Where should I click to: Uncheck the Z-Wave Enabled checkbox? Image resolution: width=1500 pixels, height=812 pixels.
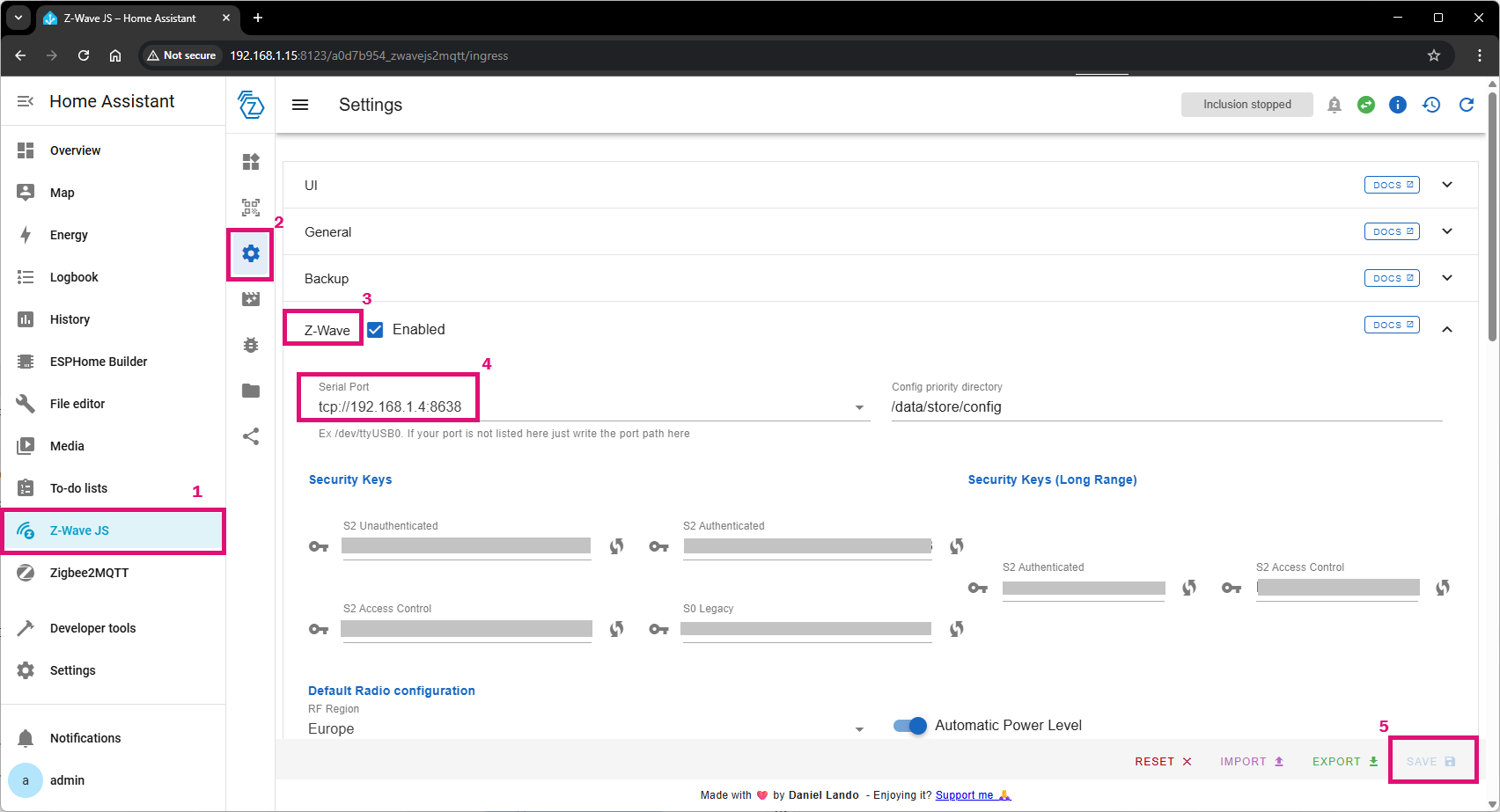pos(375,330)
